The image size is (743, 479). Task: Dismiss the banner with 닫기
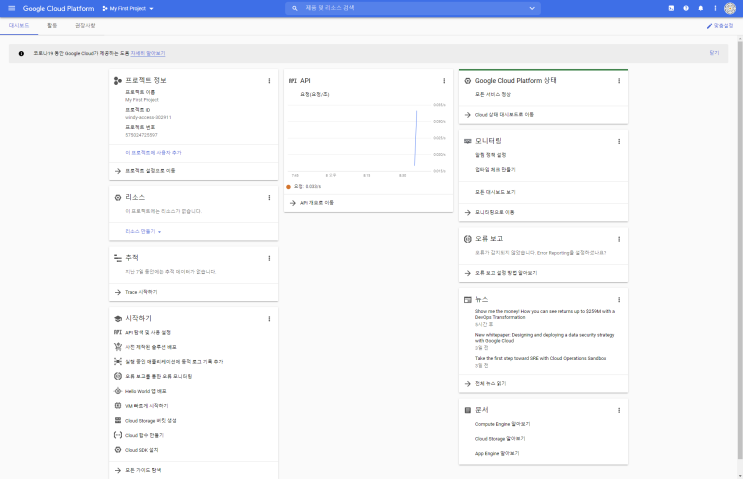(714, 53)
